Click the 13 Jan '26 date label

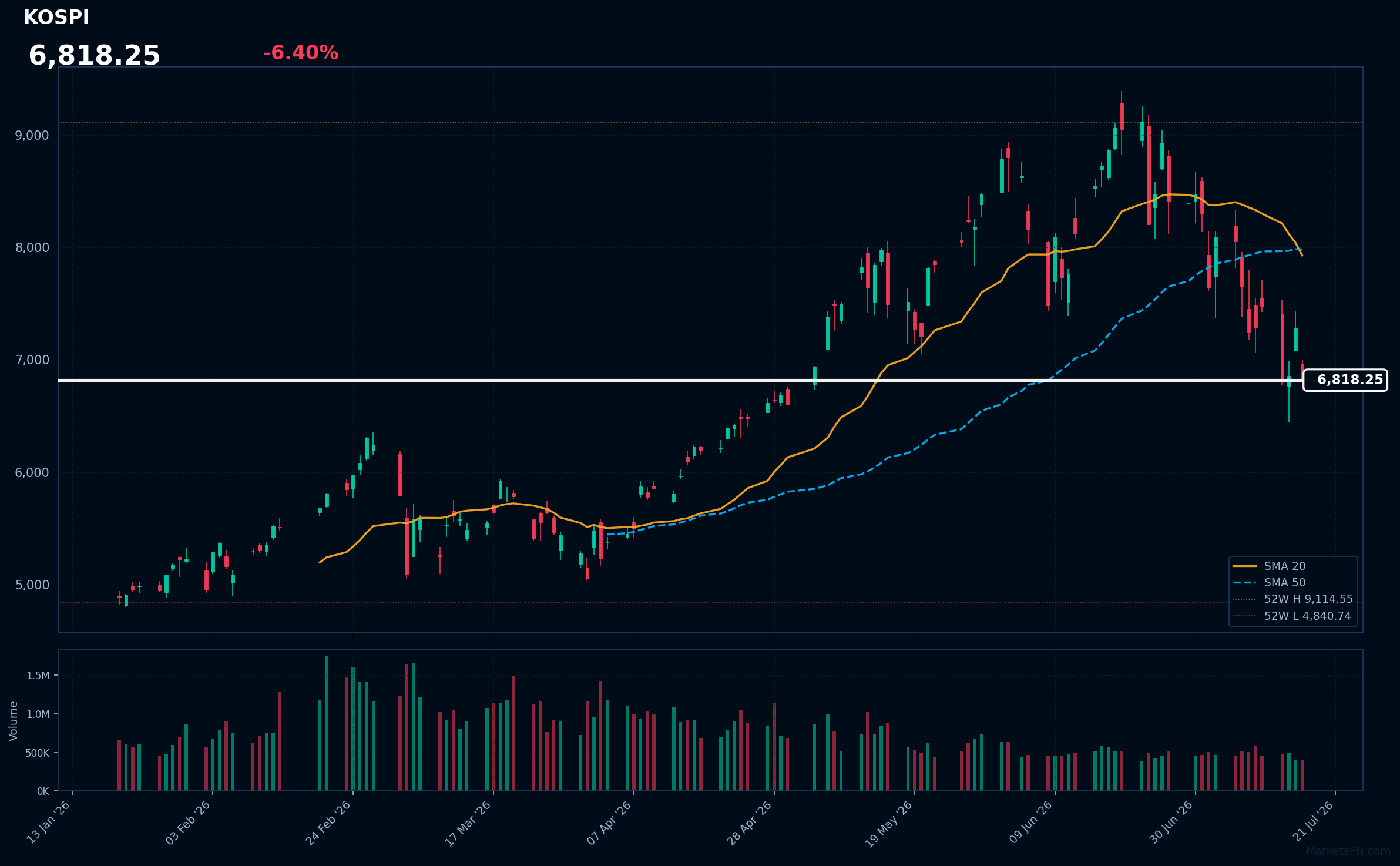pyautogui.click(x=49, y=823)
